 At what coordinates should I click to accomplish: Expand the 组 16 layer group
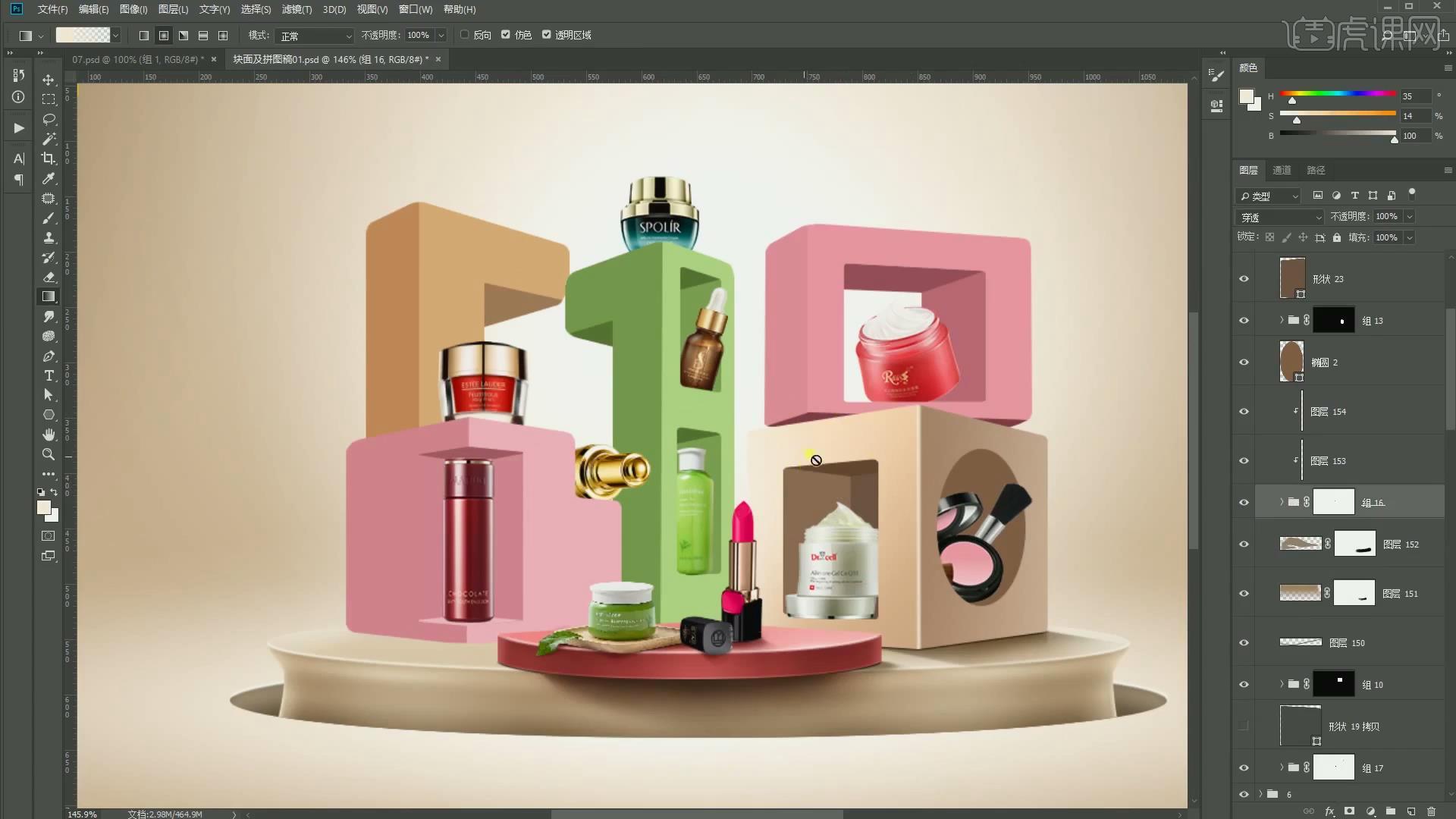pyautogui.click(x=1282, y=502)
